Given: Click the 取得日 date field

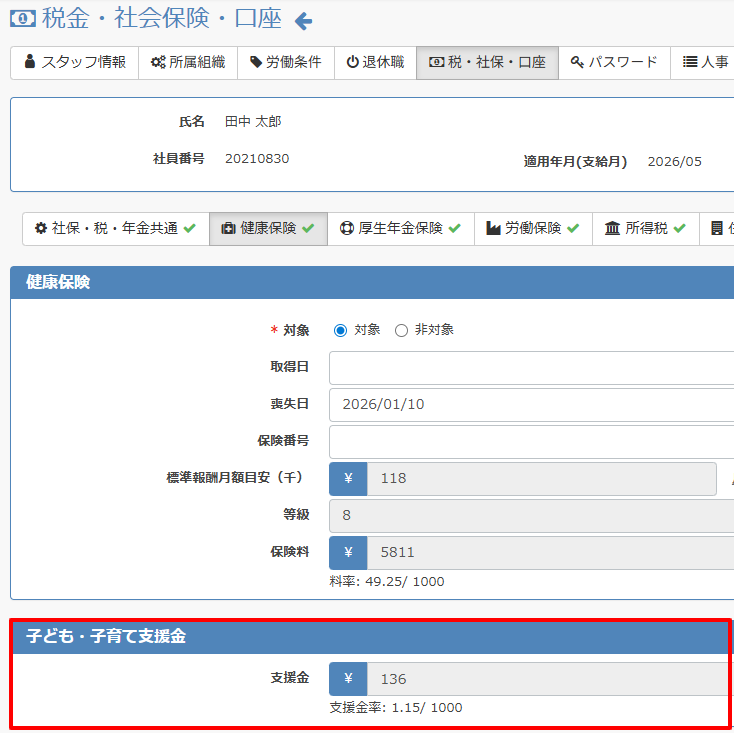Looking at the screenshot, I should click(530, 367).
